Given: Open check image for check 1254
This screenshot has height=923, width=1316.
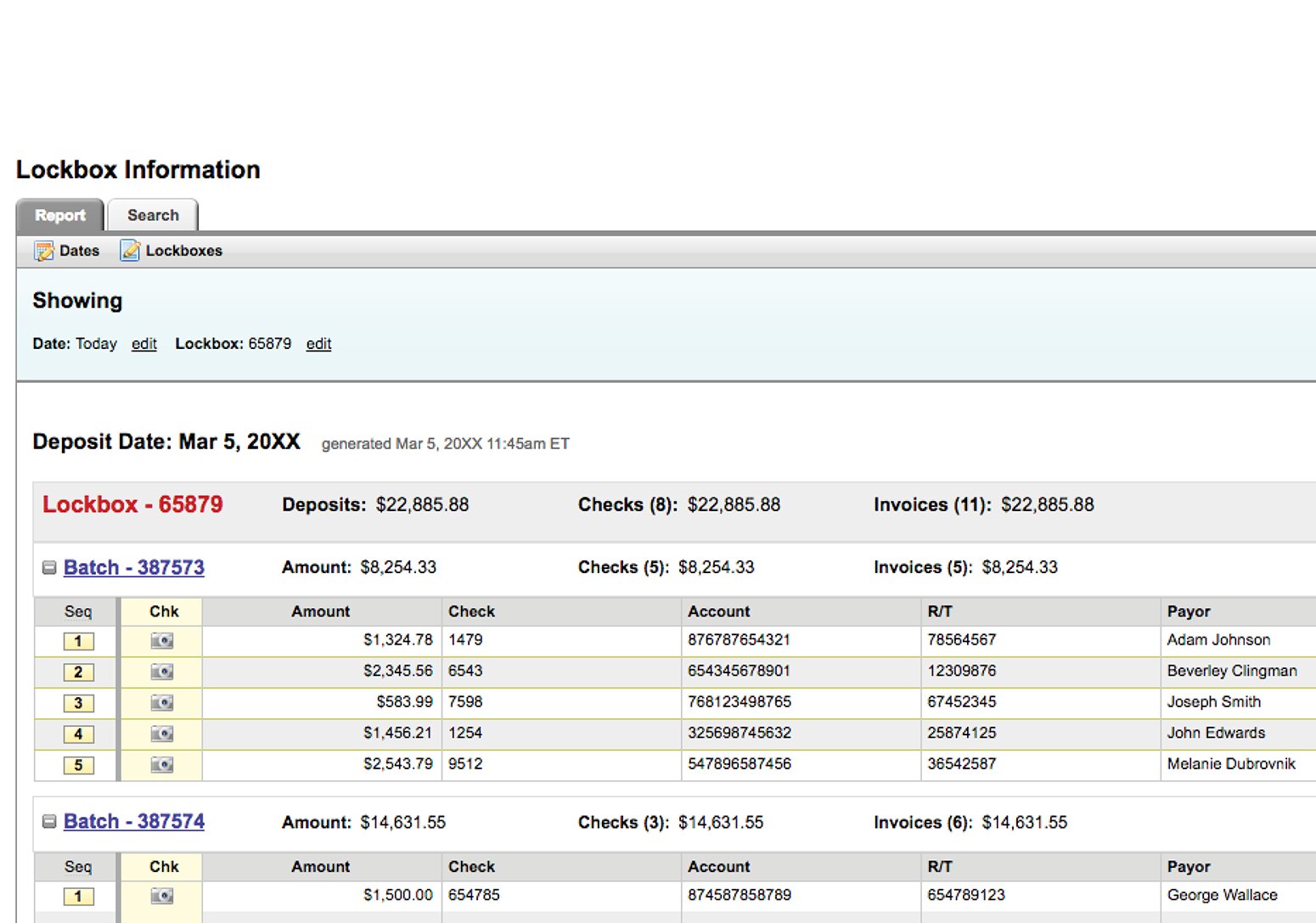Looking at the screenshot, I should [x=160, y=734].
